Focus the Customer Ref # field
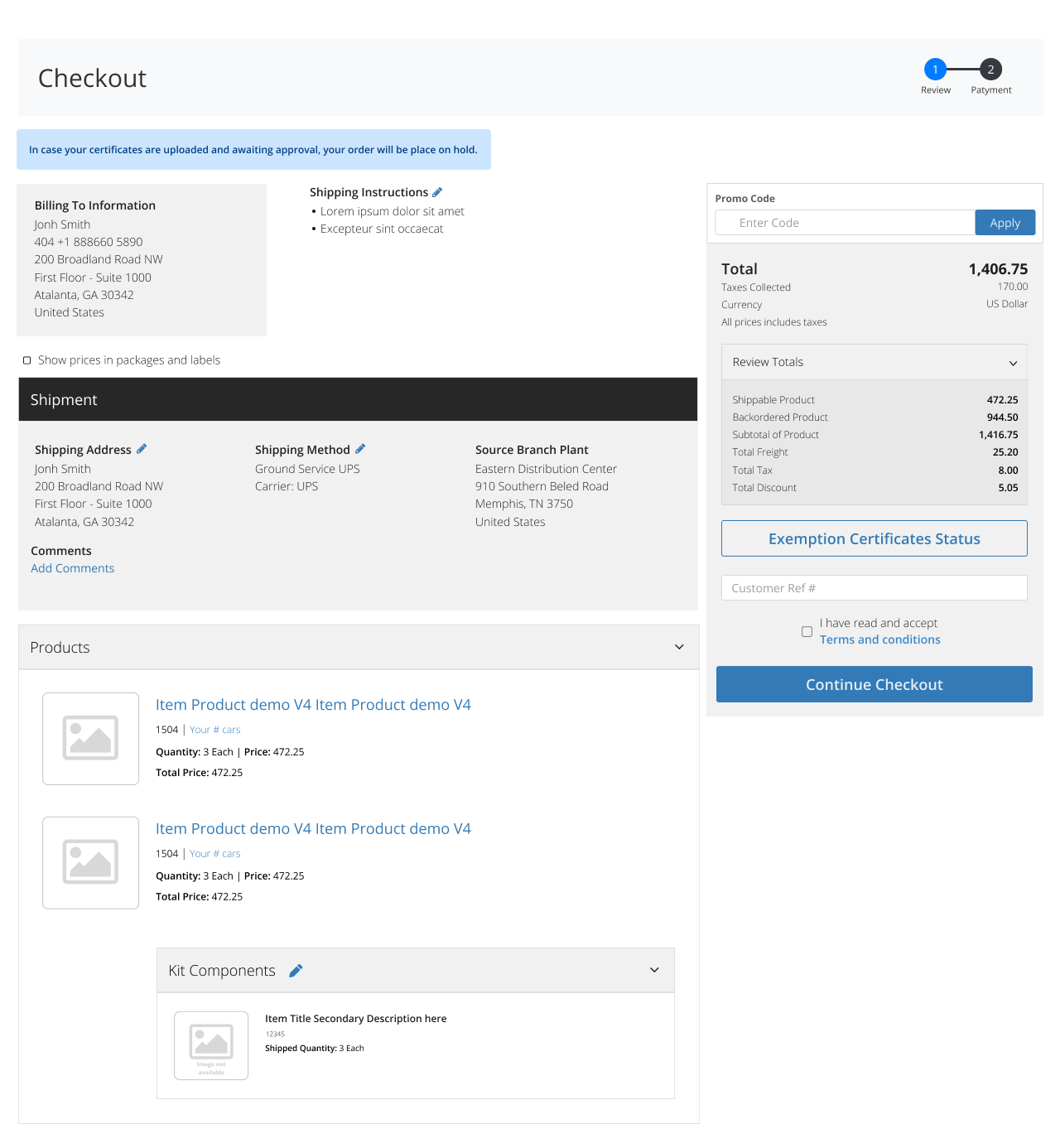This screenshot has height=1148, width=1060. [x=874, y=588]
